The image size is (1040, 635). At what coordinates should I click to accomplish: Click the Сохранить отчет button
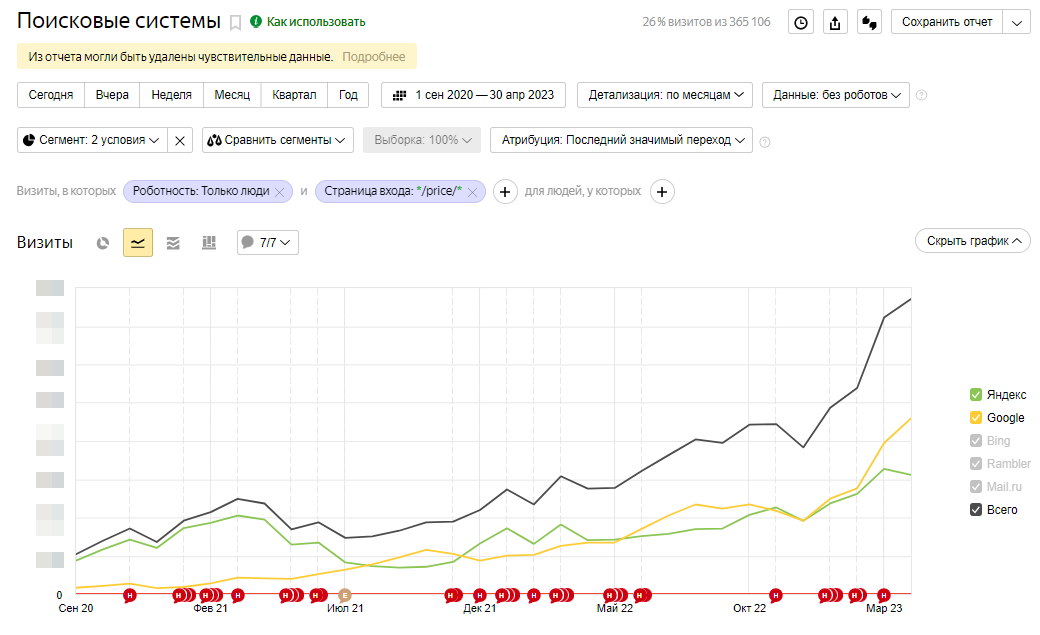click(x=946, y=22)
